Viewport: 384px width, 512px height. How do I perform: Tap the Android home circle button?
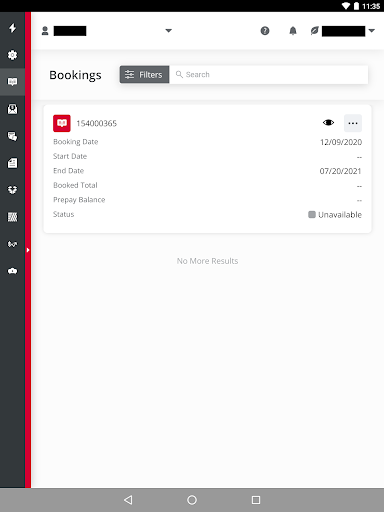192,500
